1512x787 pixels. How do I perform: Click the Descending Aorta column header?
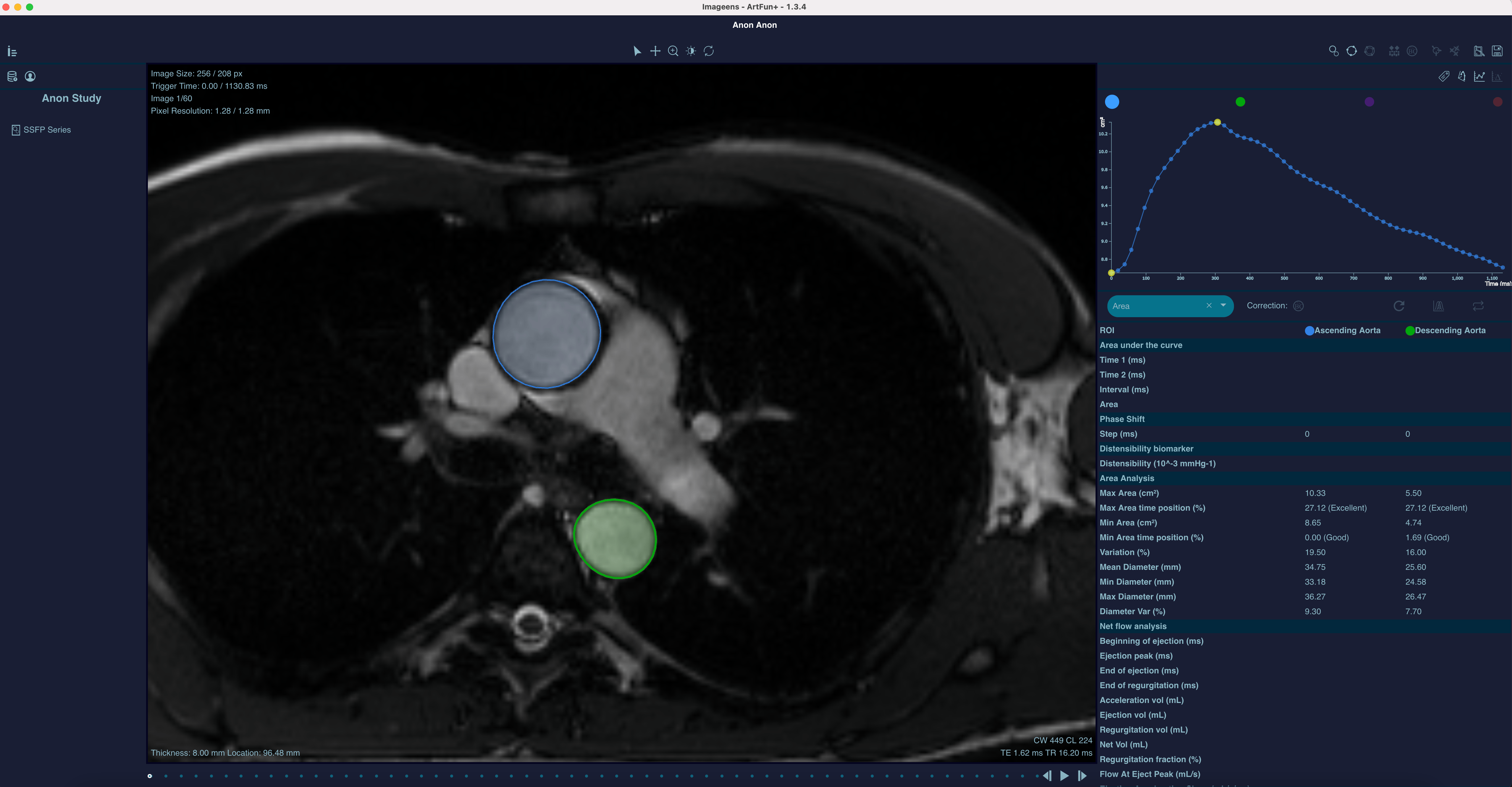pos(1445,331)
